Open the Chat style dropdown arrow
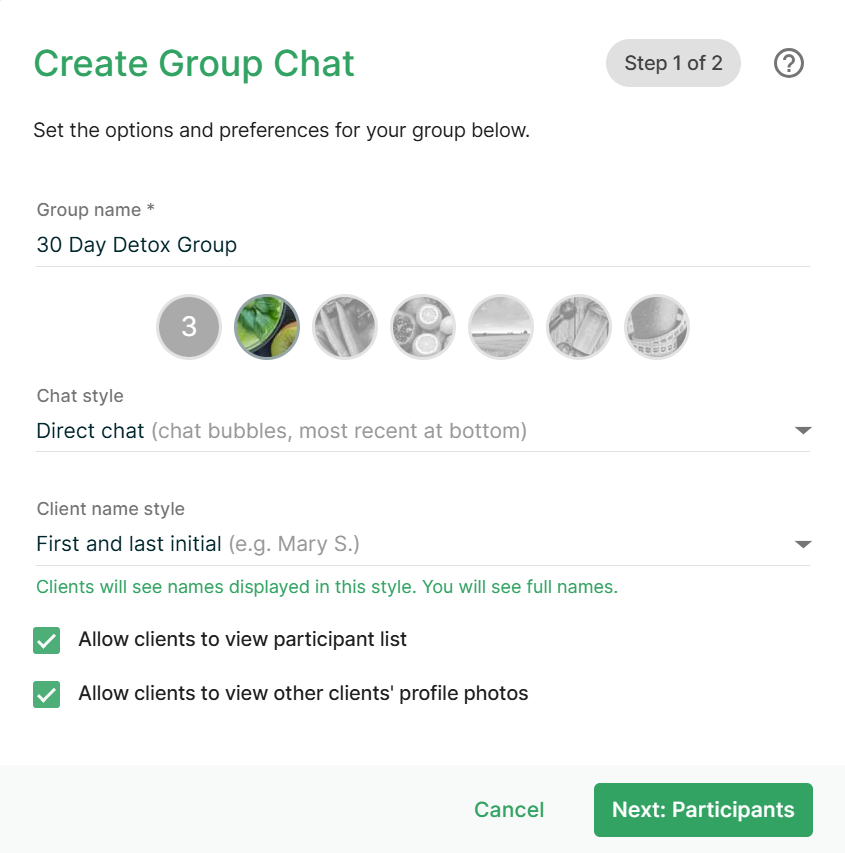 click(802, 431)
